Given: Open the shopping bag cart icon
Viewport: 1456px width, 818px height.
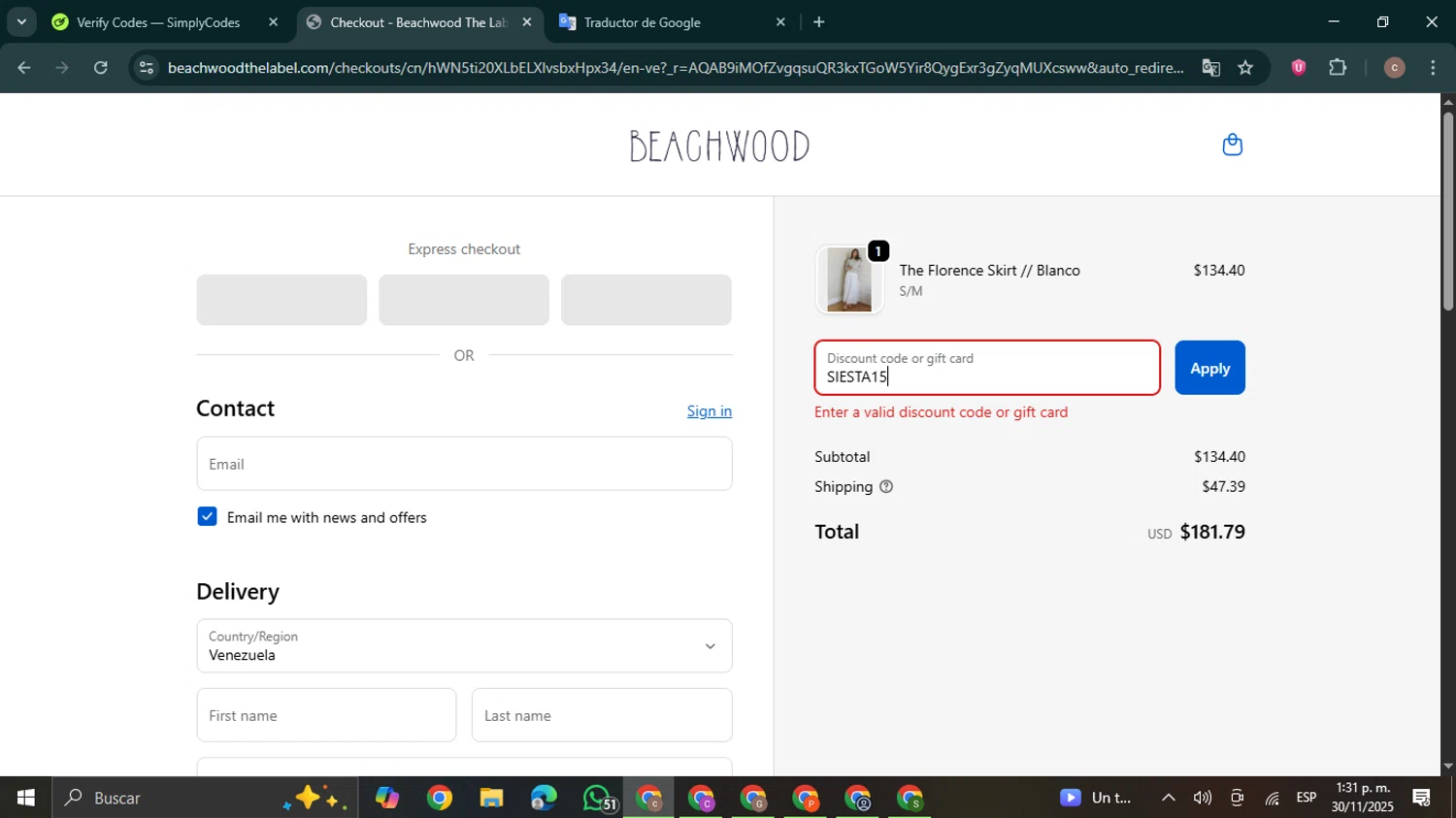Looking at the screenshot, I should 1232,145.
